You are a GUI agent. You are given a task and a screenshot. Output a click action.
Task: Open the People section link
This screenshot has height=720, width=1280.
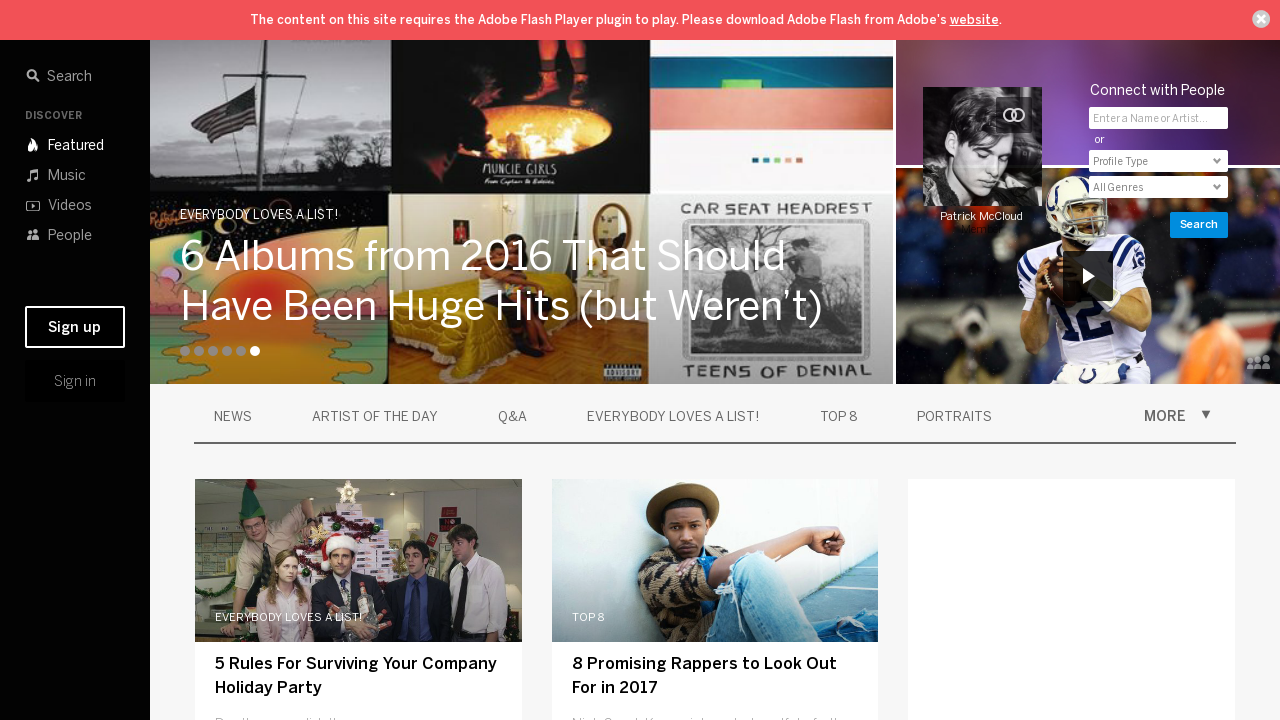click(70, 235)
